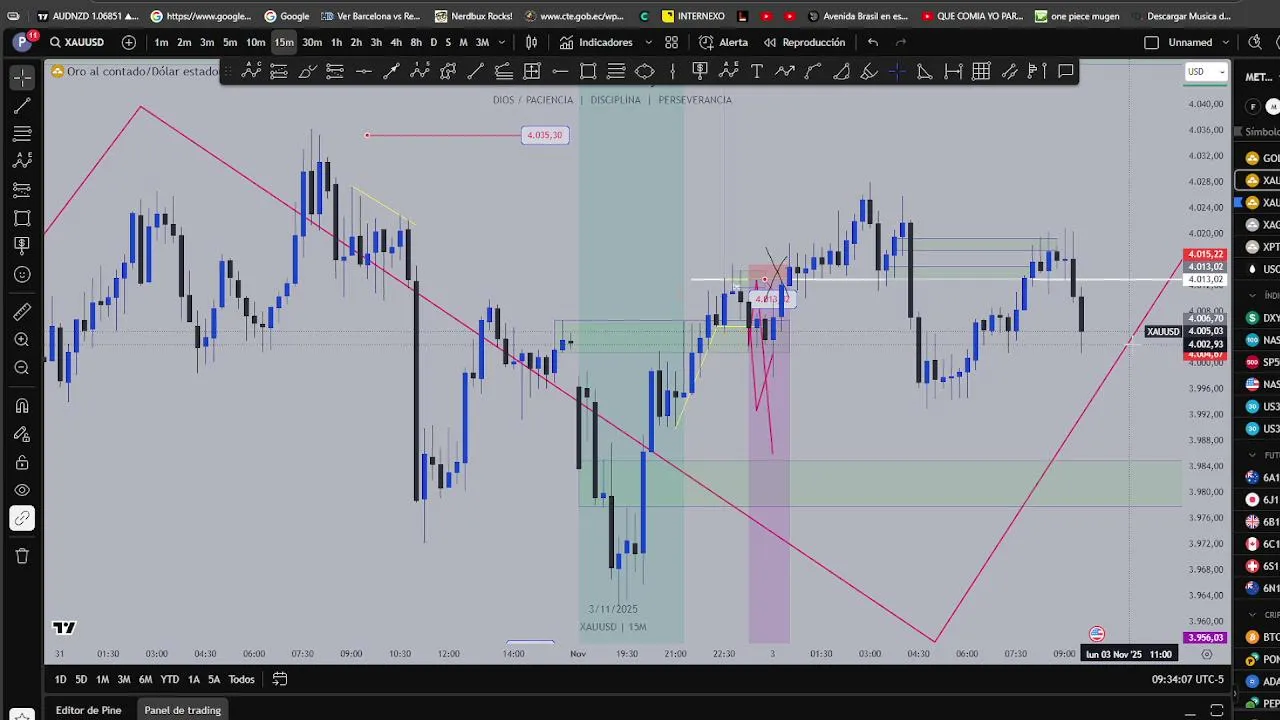Toggle magnet mode in left sidebar
This screenshot has height=720, width=1280.
(22, 406)
